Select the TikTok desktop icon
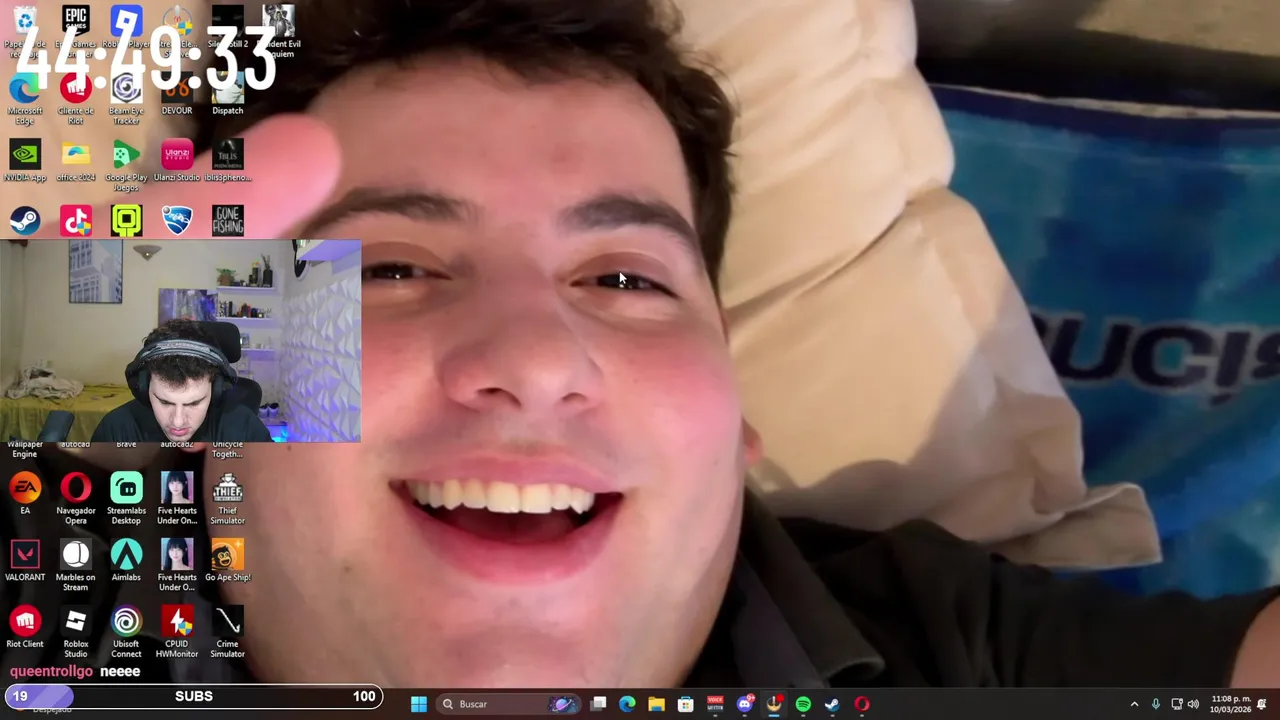1280x720 pixels. [76, 221]
